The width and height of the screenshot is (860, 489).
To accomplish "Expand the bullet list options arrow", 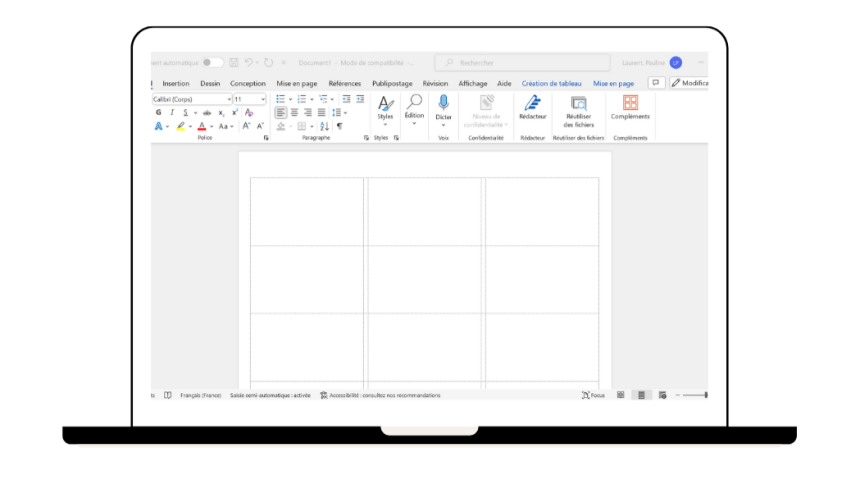I will pyautogui.click(x=290, y=99).
